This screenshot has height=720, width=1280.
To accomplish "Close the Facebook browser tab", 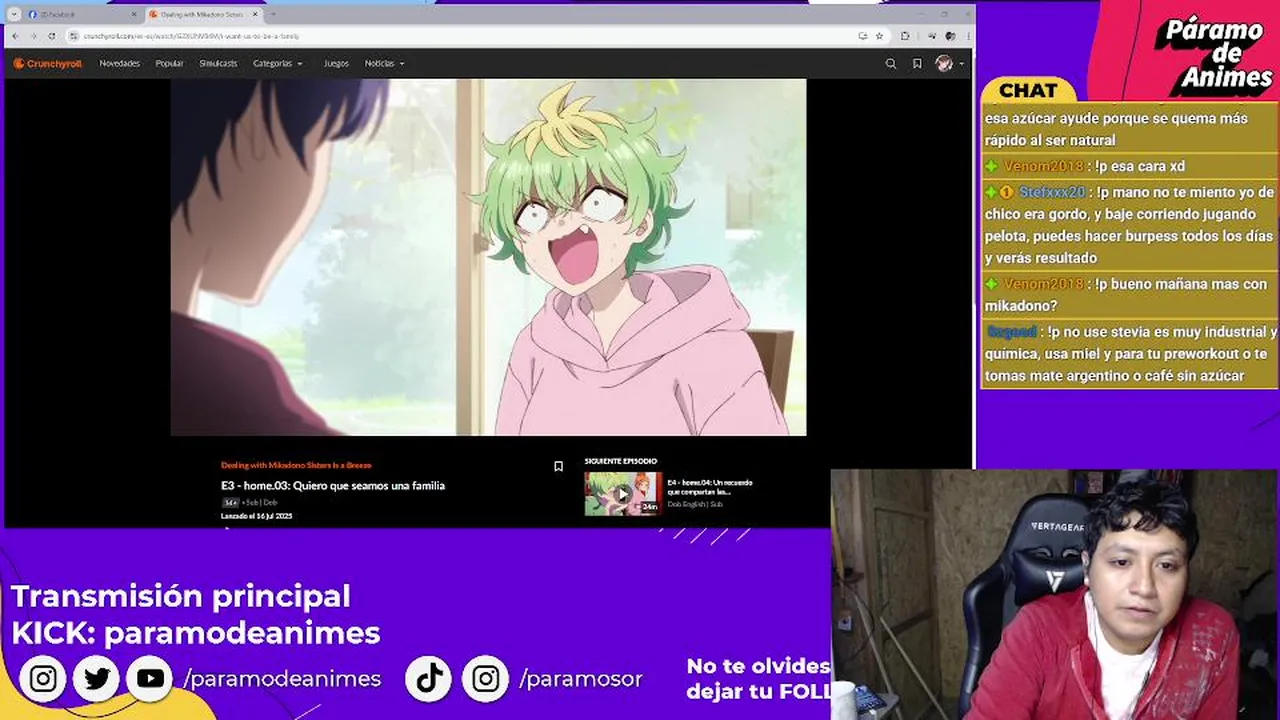I will [x=133, y=14].
